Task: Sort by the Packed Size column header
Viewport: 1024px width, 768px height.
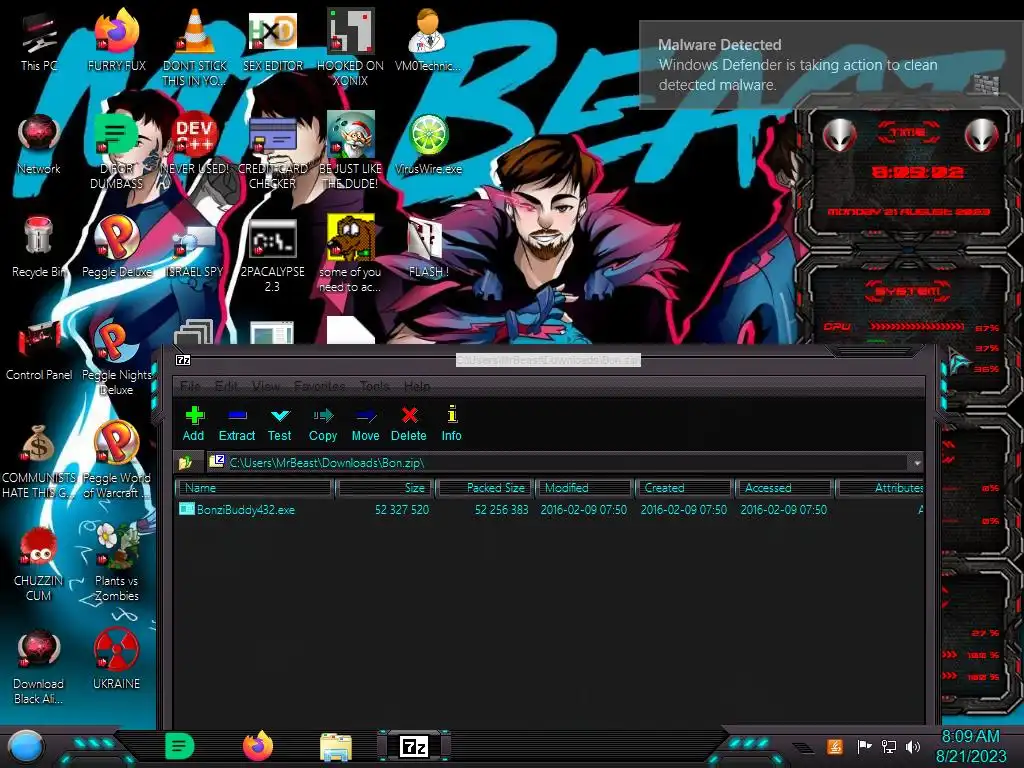Action: click(485, 488)
